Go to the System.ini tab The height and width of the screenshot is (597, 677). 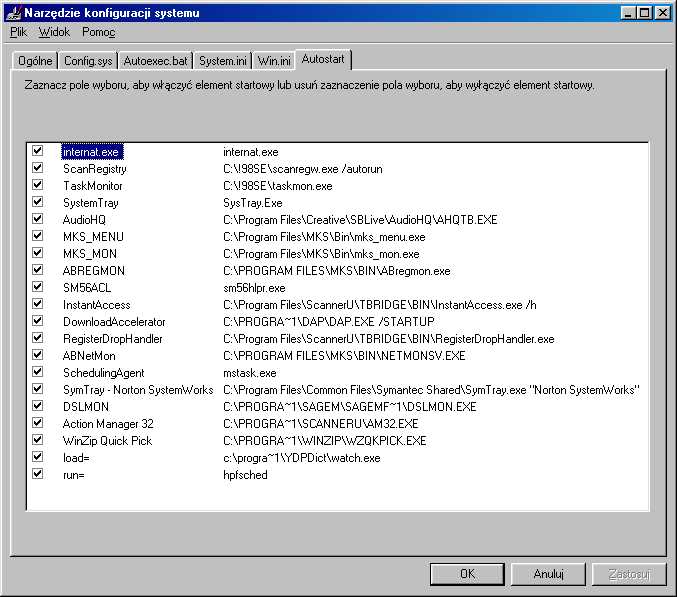(x=221, y=61)
